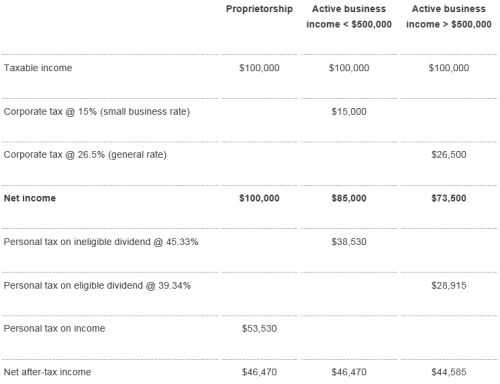
Task: Click Proprietorship's $100,000 taxable income value
Action: [259, 68]
